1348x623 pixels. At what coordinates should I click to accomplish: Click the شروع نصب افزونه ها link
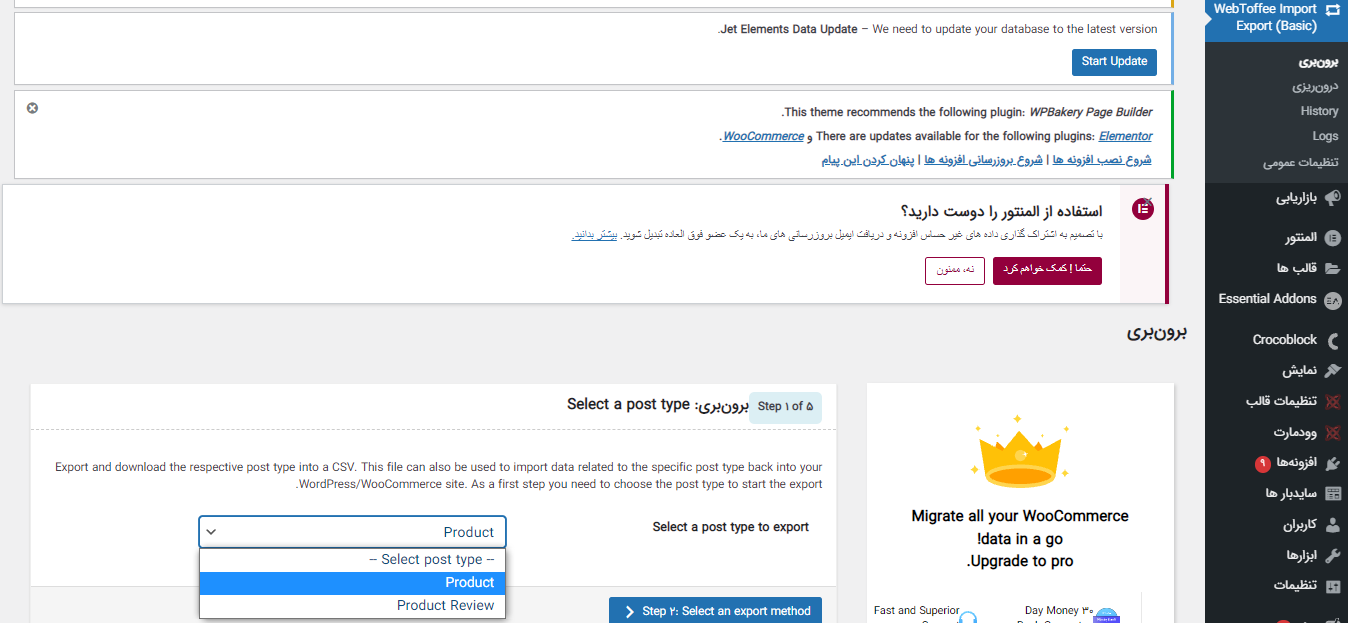1100,161
